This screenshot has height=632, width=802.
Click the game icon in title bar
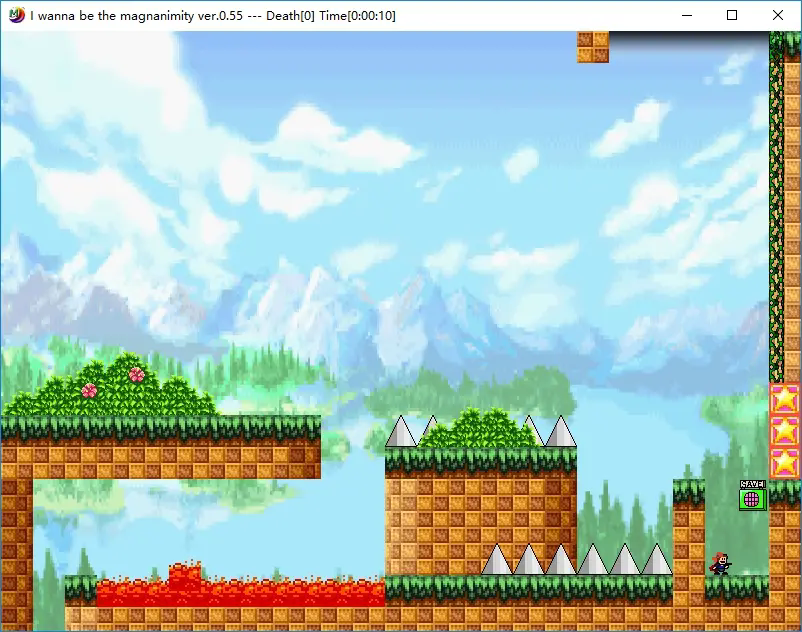click(x=16, y=15)
